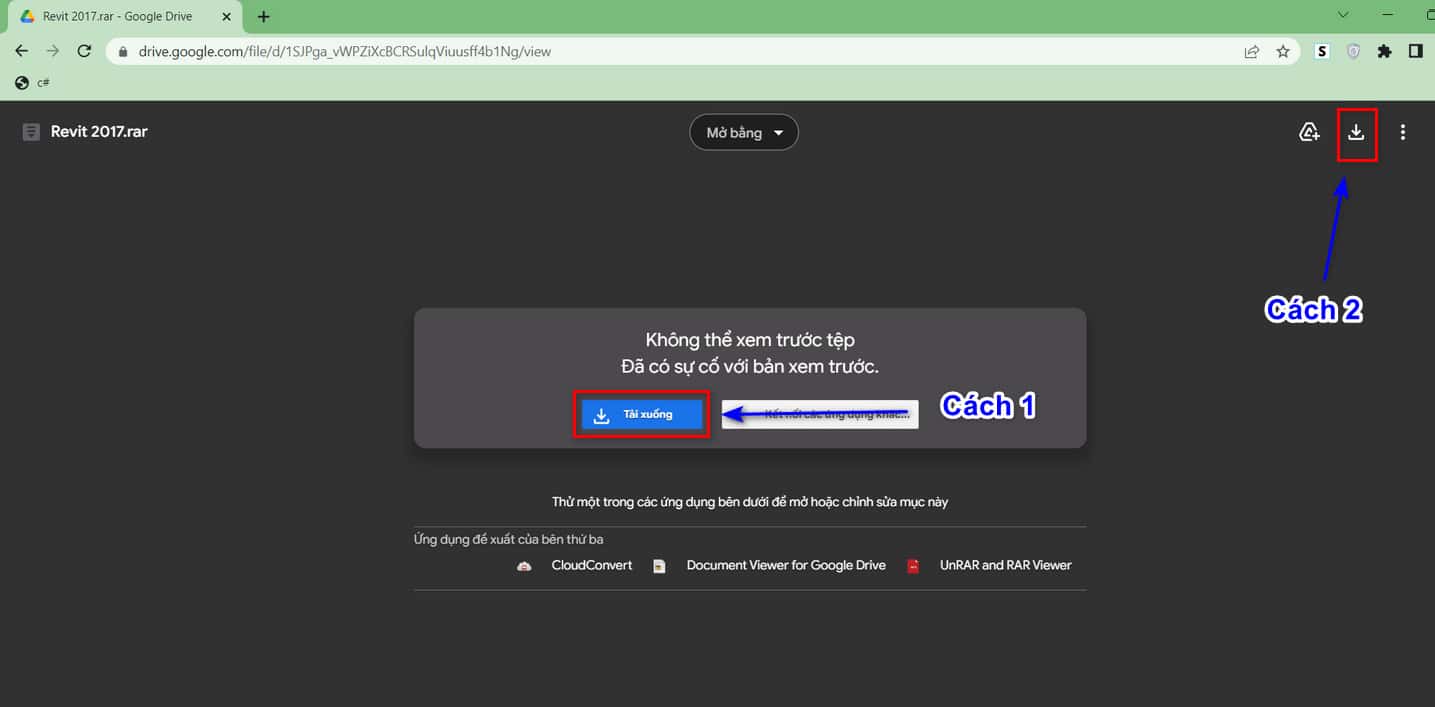1435x707 pixels.
Task: Click the file type icon beside Revit 2017.rar
Action: (31, 132)
